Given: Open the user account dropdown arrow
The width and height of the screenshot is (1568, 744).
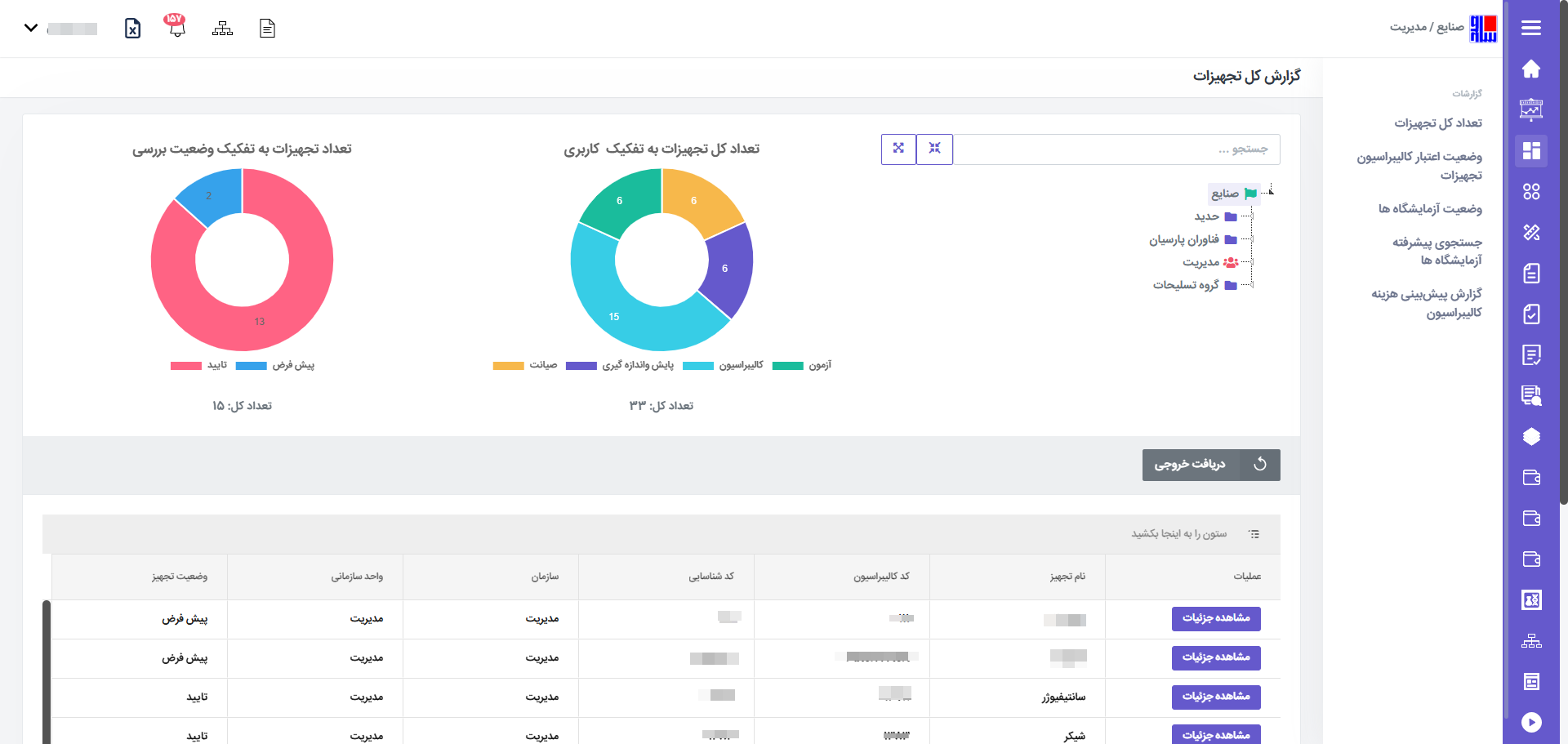Looking at the screenshot, I should pyautogui.click(x=31, y=28).
